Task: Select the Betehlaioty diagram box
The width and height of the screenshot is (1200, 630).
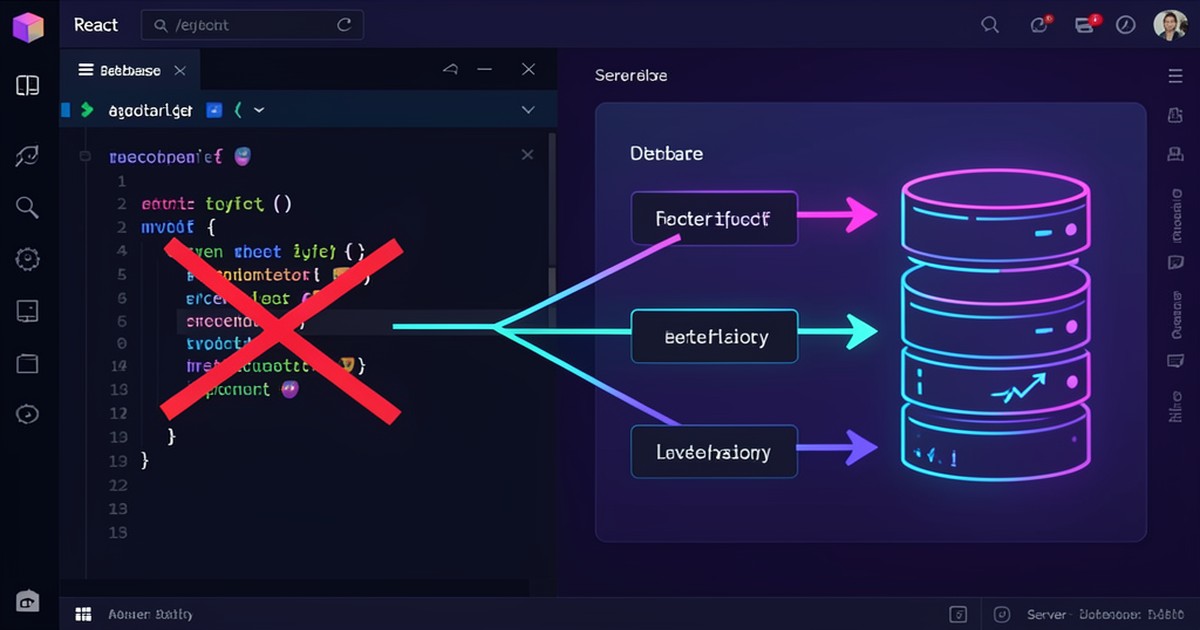Action: [x=714, y=336]
